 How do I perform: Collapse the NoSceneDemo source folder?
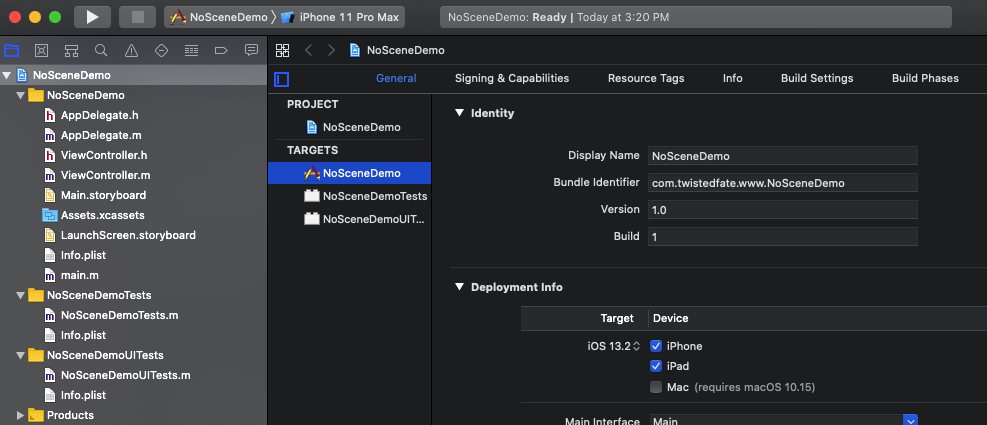[x=21, y=96]
